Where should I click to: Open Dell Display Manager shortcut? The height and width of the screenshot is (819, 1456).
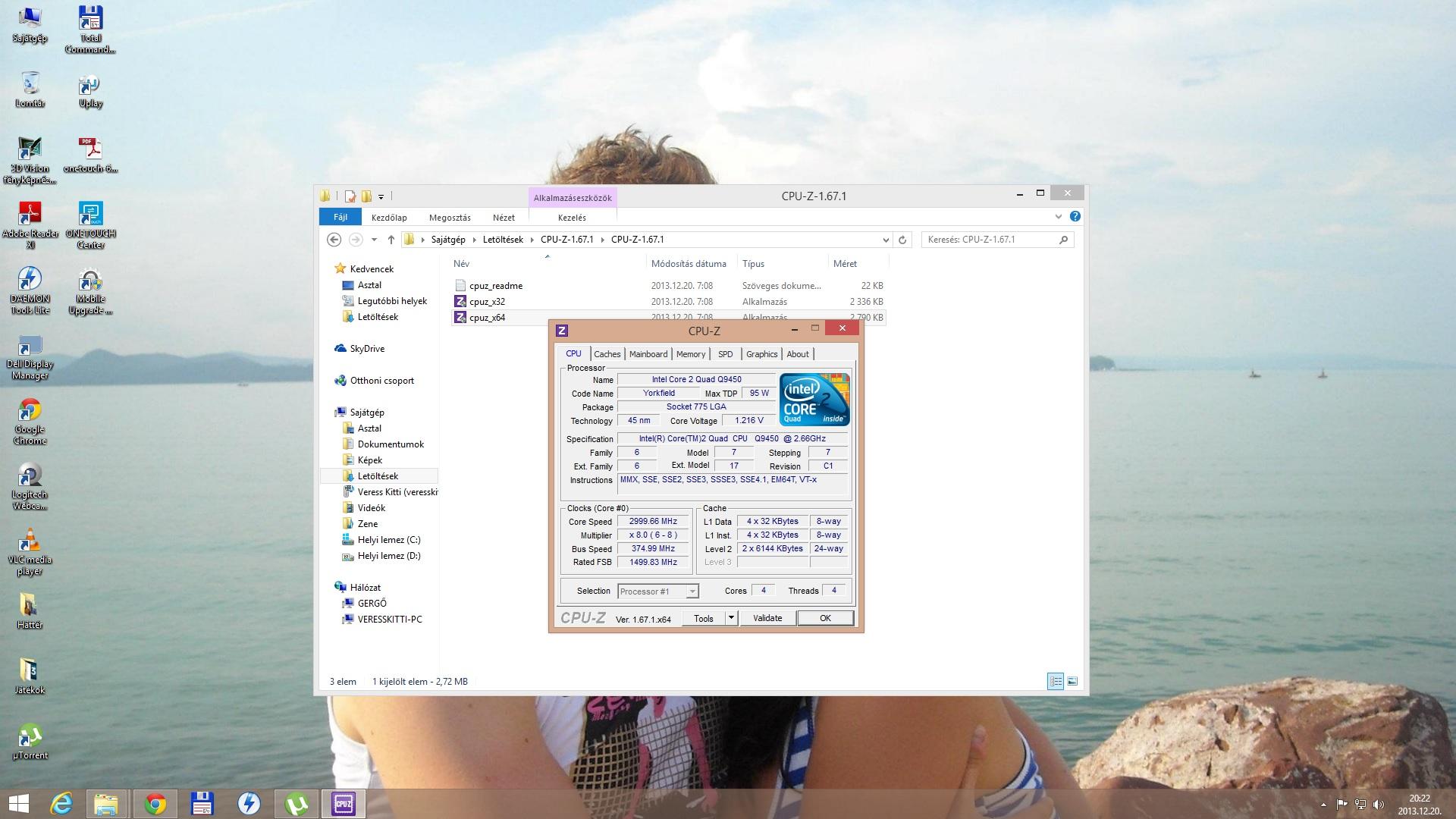[30, 356]
